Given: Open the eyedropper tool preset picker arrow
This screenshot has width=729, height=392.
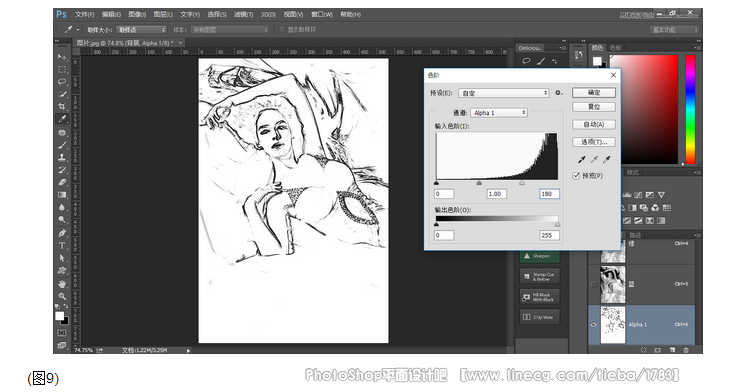Looking at the screenshot, I should [x=78, y=30].
